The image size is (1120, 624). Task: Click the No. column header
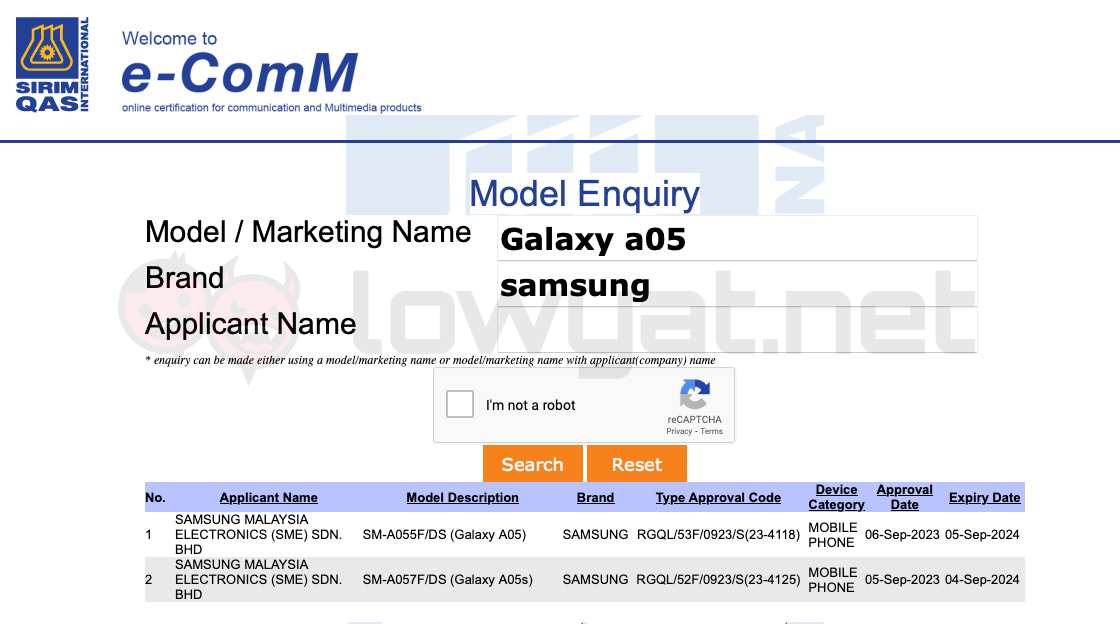(155, 498)
